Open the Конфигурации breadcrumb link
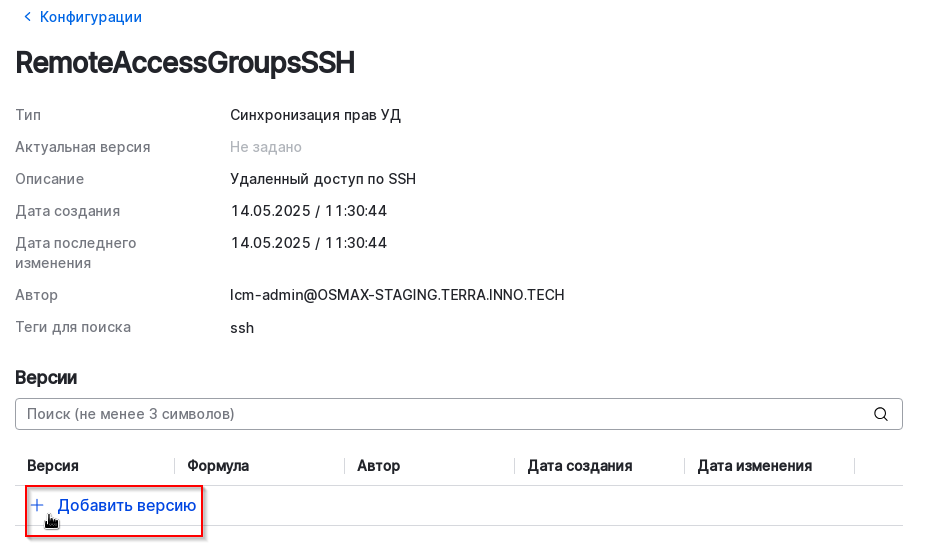This screenshot has height=551, width=926. point(90,17)
